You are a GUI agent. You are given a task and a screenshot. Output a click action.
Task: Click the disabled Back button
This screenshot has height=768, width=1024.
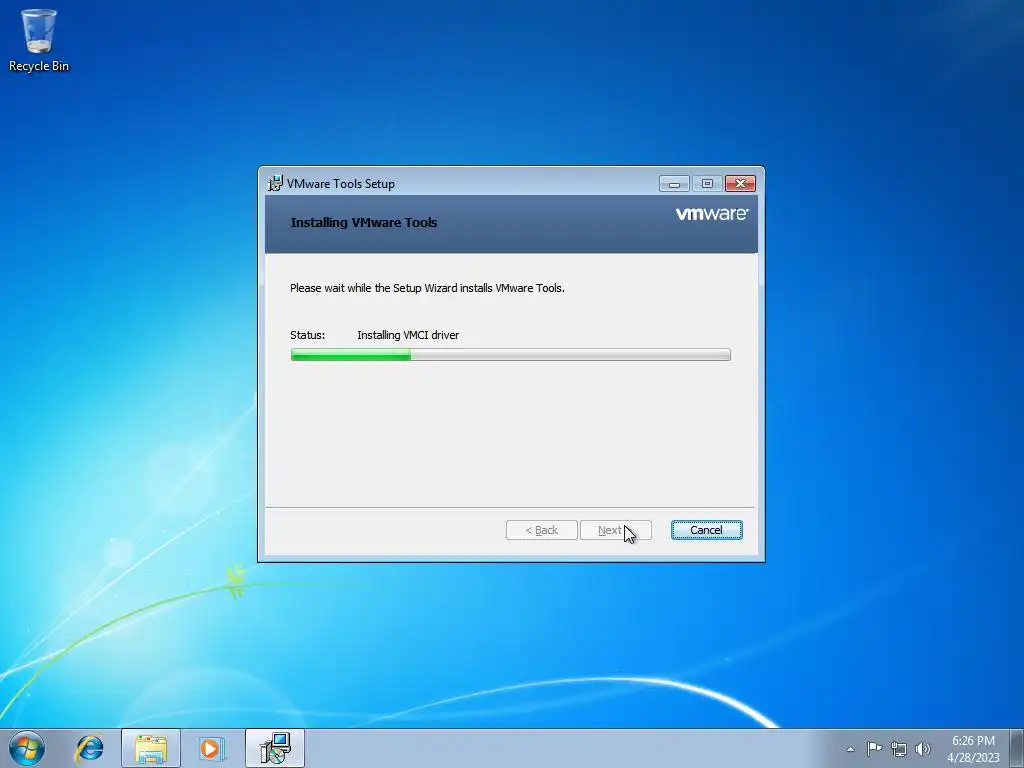tap(541, 530)
